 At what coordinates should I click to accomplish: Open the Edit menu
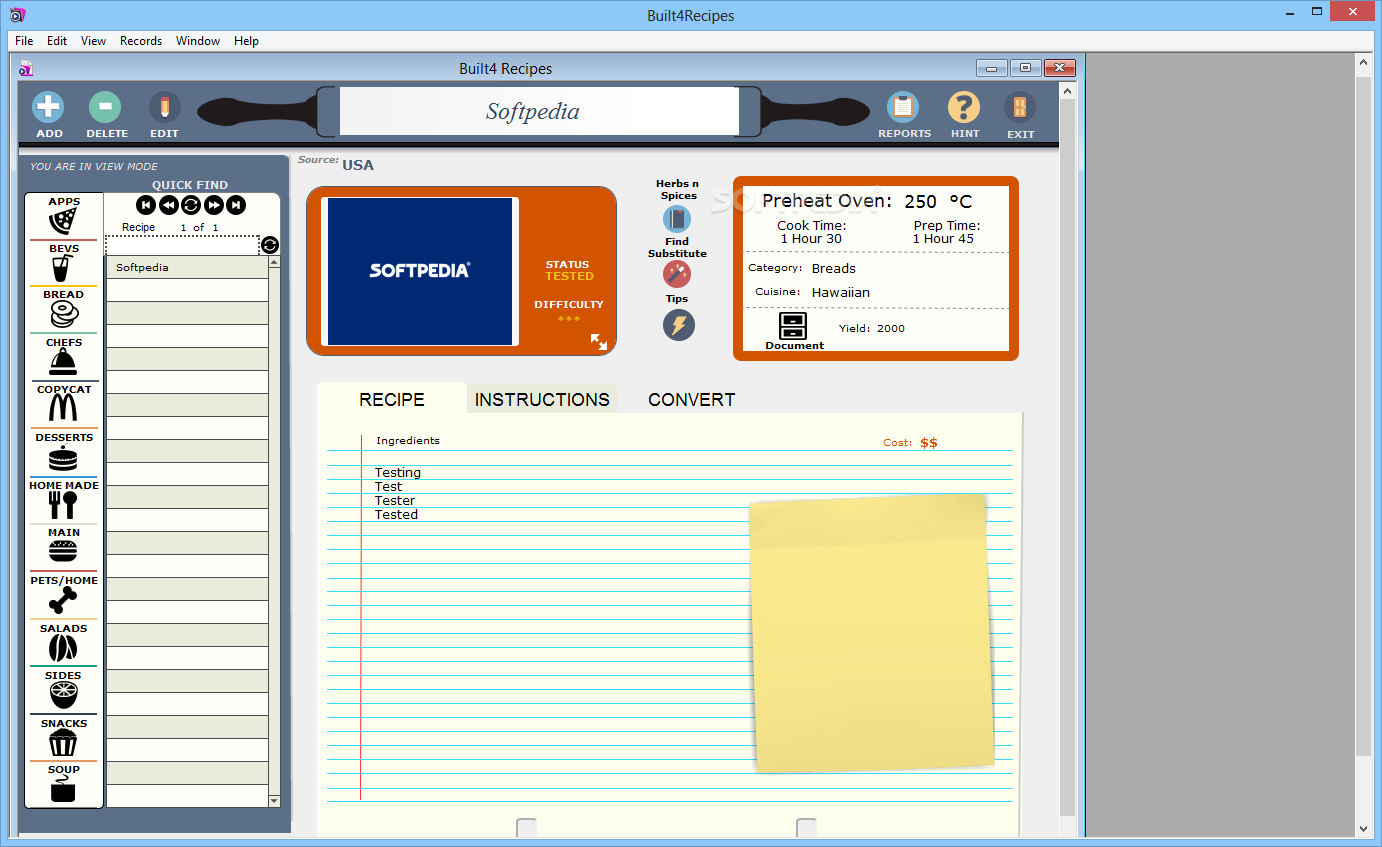(x=57, y=41)
